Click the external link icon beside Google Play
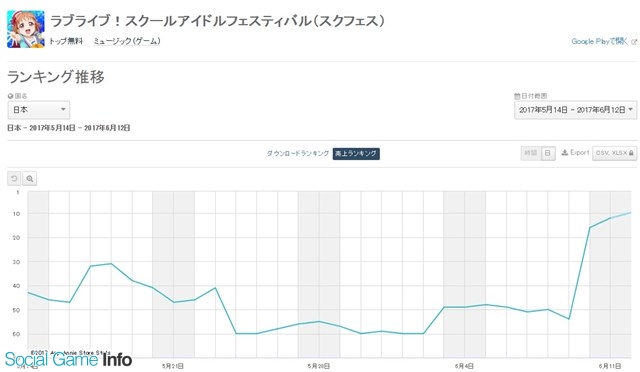Screen dimensions: 640x372 (634, 42)
